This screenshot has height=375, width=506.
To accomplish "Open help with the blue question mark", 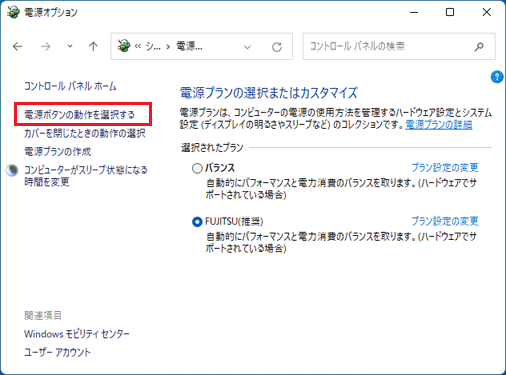I will pos(497,77).
